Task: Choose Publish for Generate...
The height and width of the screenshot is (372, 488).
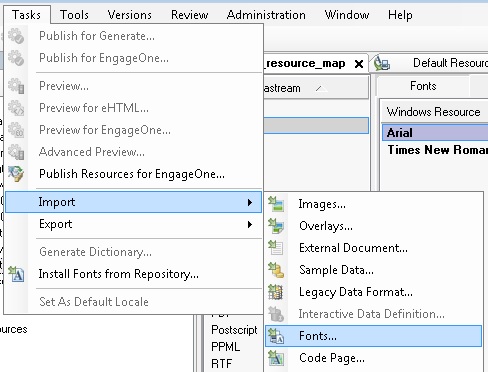Action: 133,36
